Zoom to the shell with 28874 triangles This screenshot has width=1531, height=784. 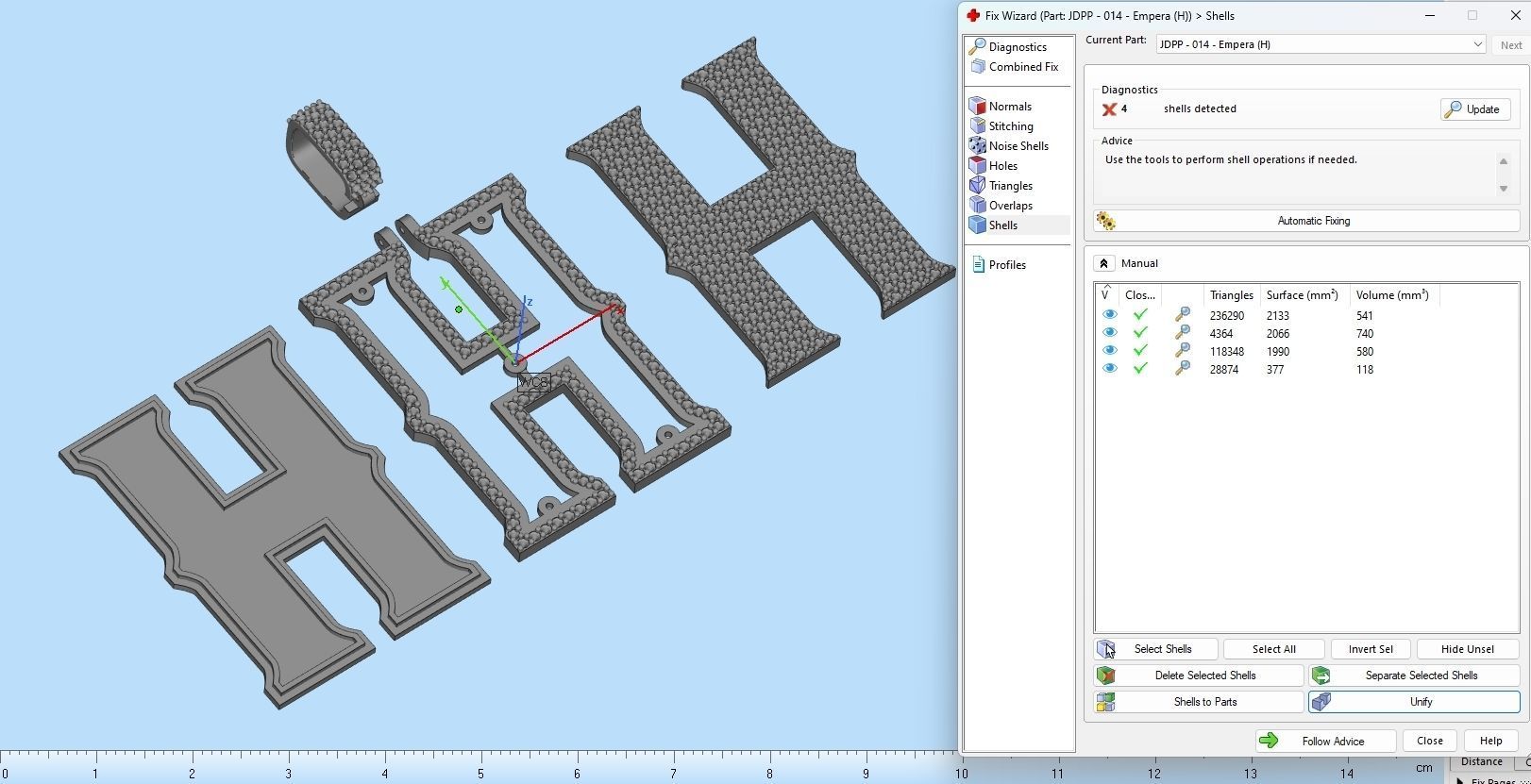(1182, 369)
